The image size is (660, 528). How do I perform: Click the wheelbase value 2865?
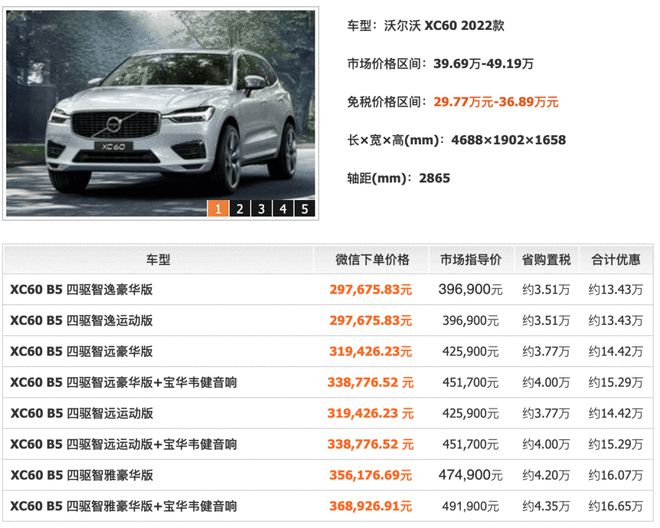[434, 178]
